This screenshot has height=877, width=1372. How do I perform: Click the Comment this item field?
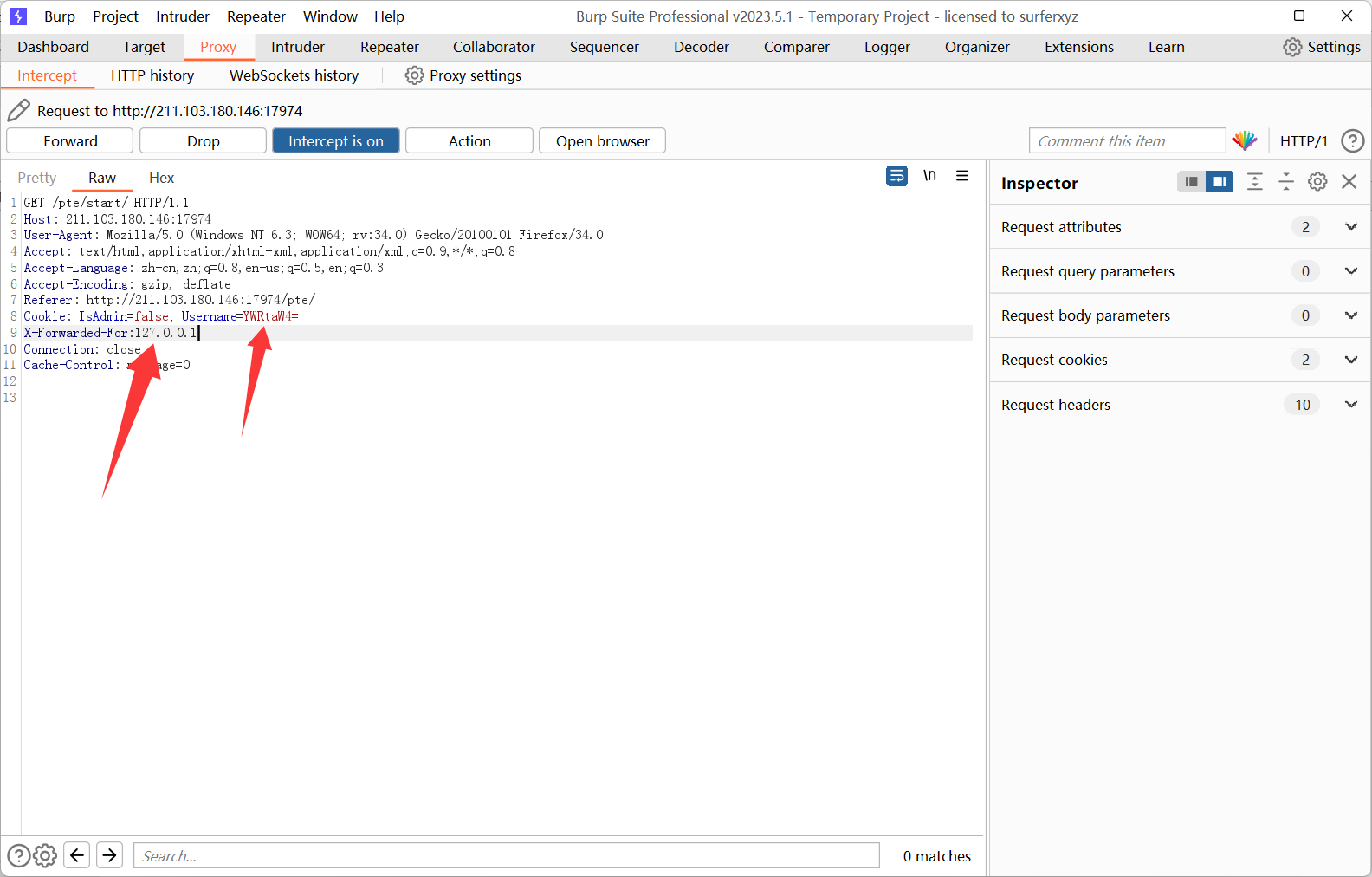pos(1127,140)
